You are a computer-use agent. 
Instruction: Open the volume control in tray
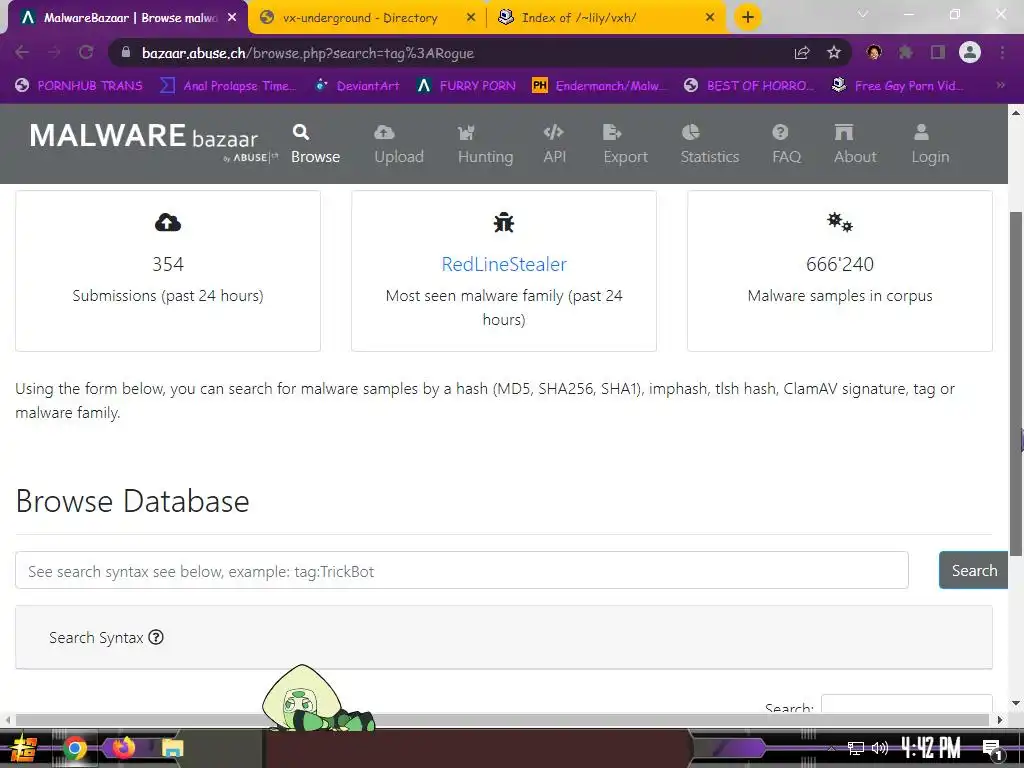tap(880, 748)
